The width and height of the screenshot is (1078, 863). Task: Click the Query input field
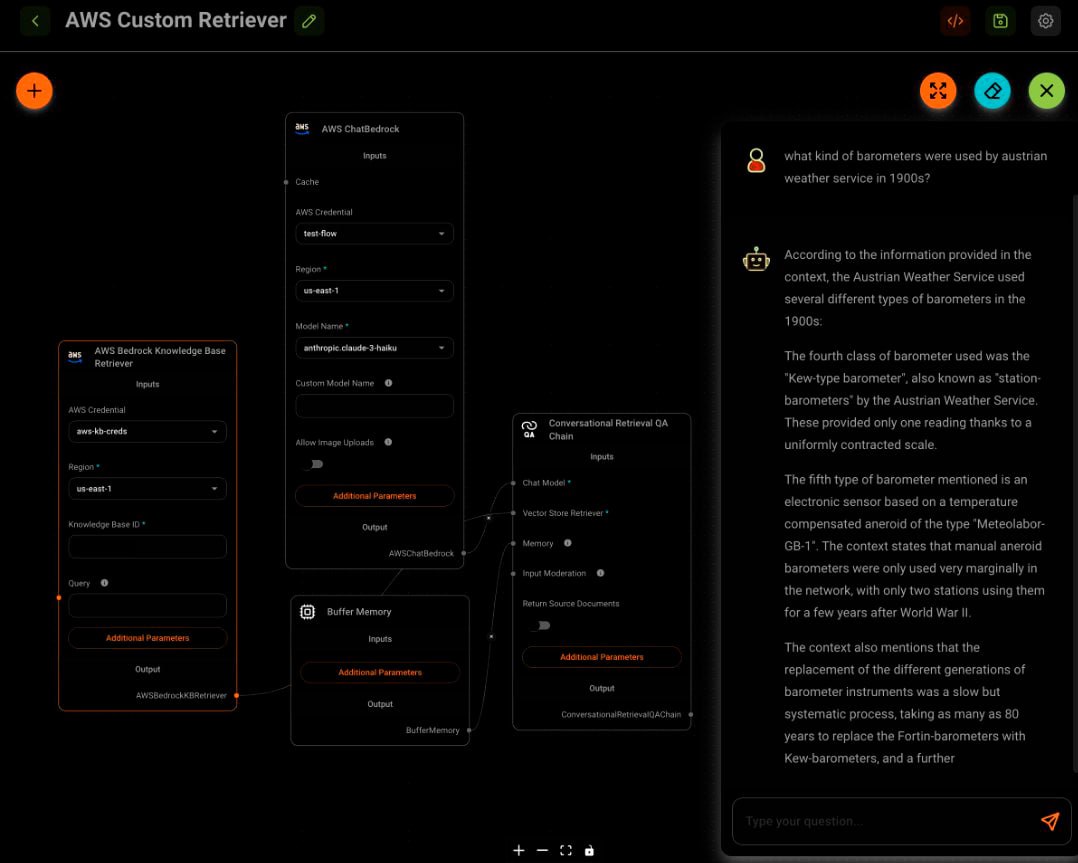[147, 605]
